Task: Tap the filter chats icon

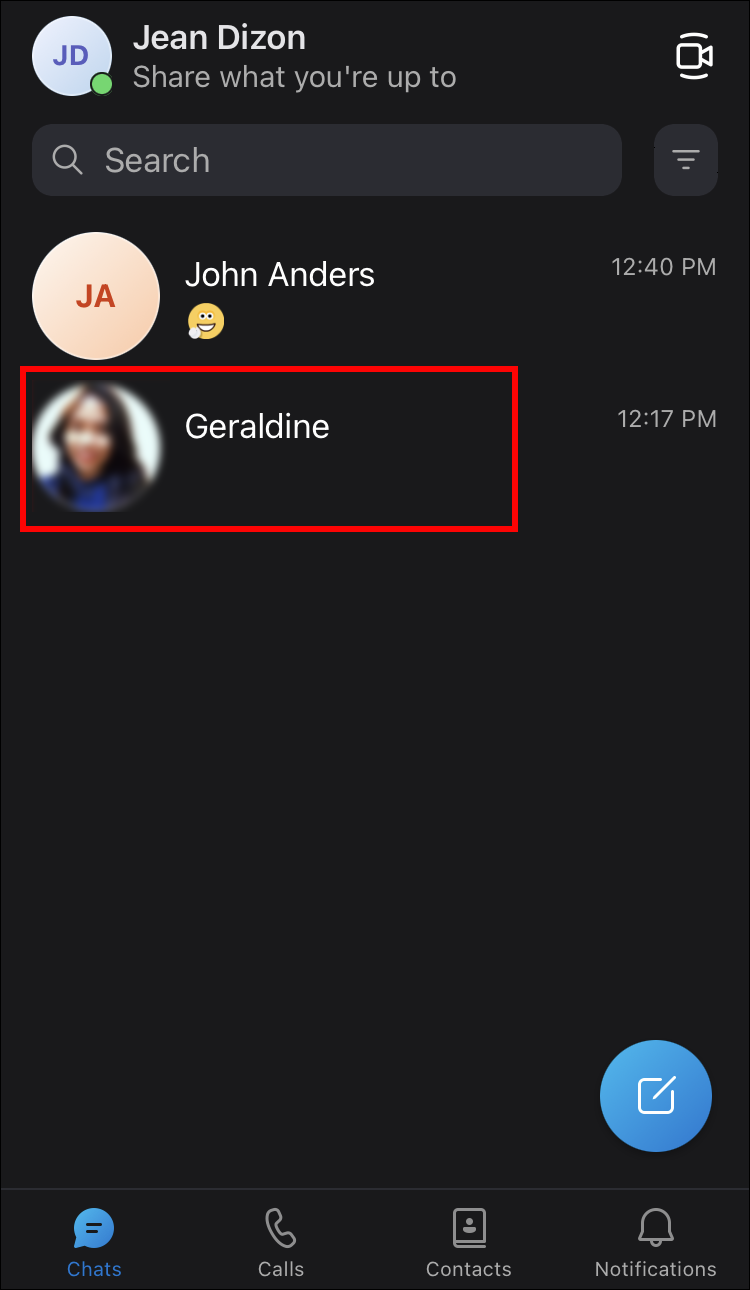Action: 685,160
